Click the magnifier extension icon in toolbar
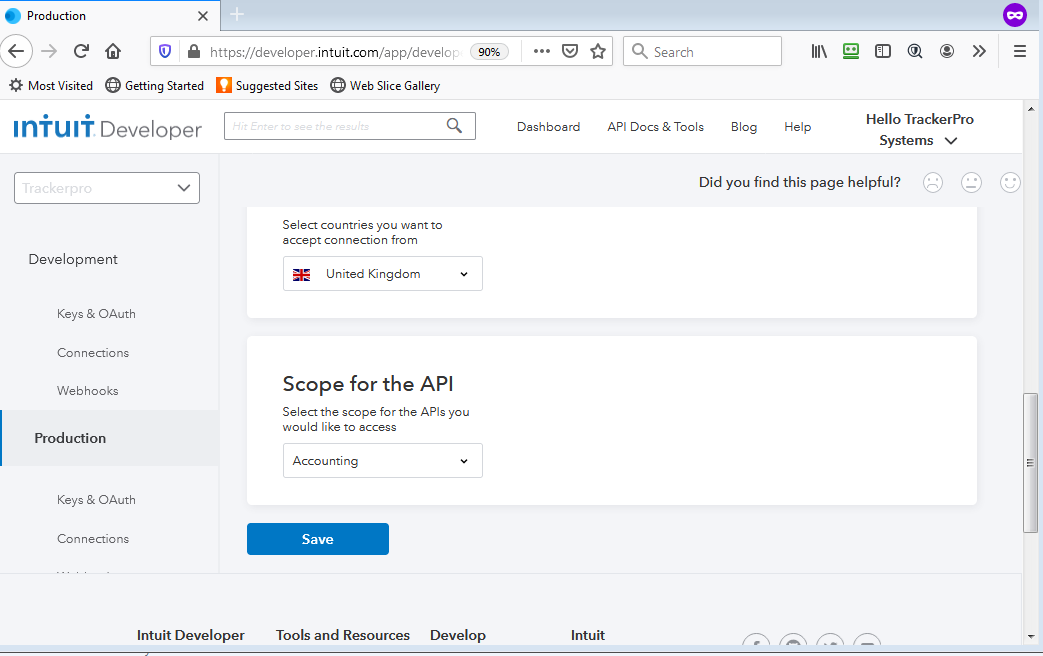 point(915,51)
